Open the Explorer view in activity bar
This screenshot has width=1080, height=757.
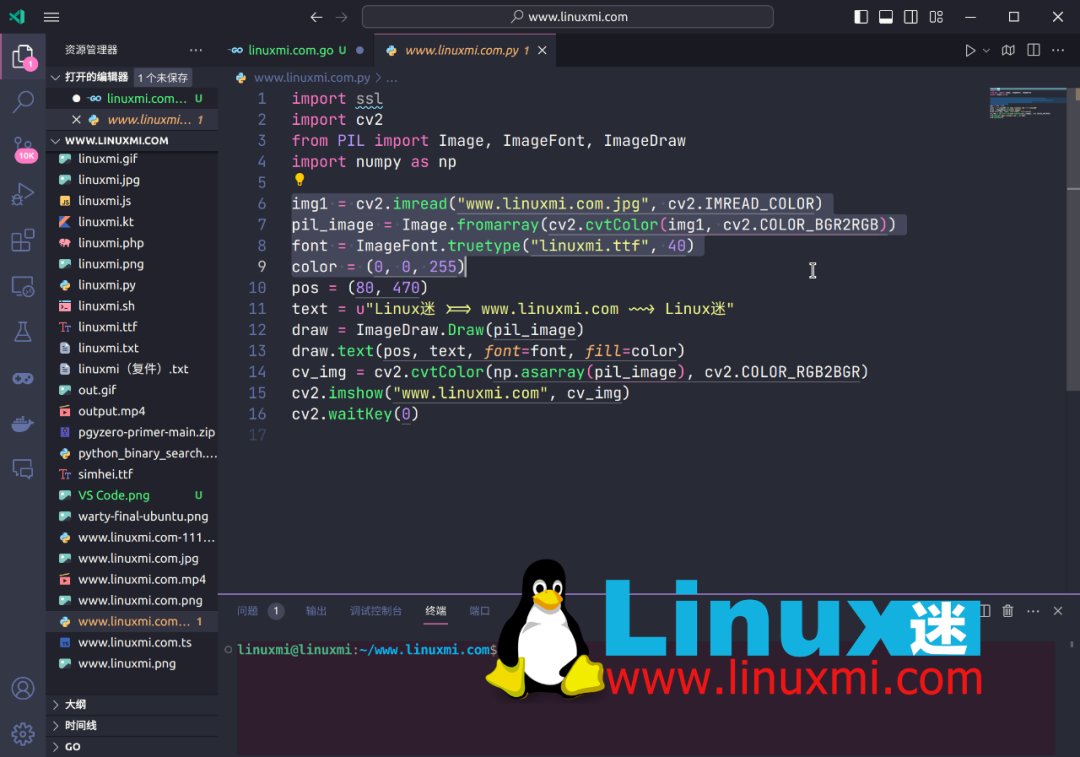pos(23,57)
